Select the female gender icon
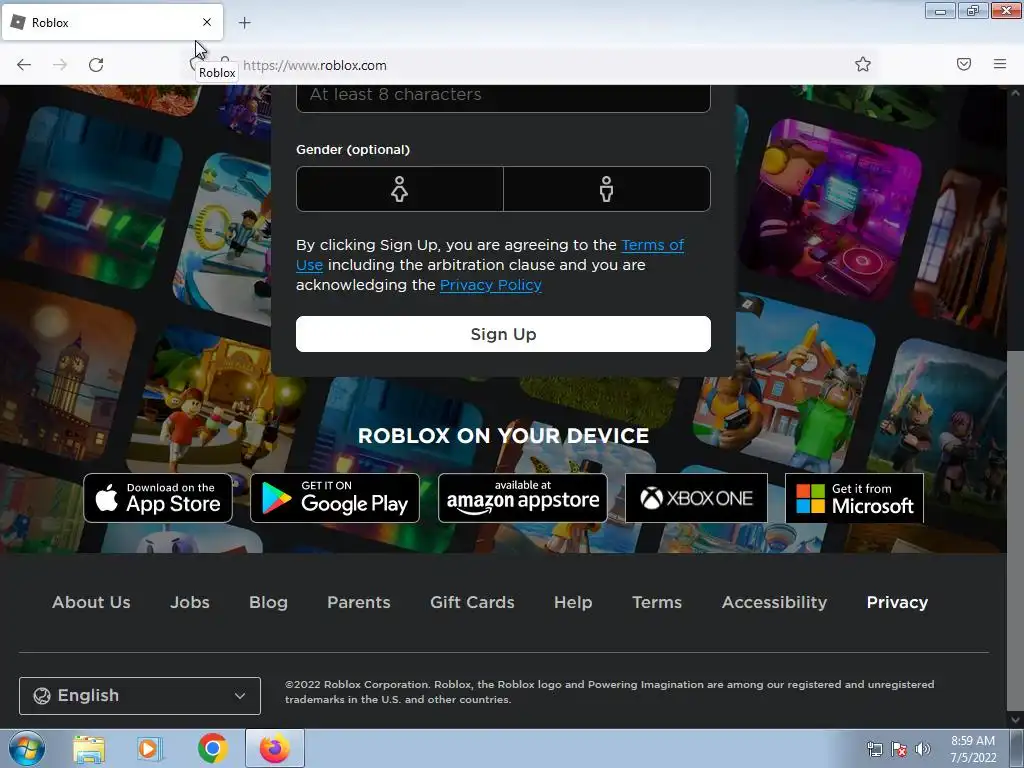 point(399,189)
